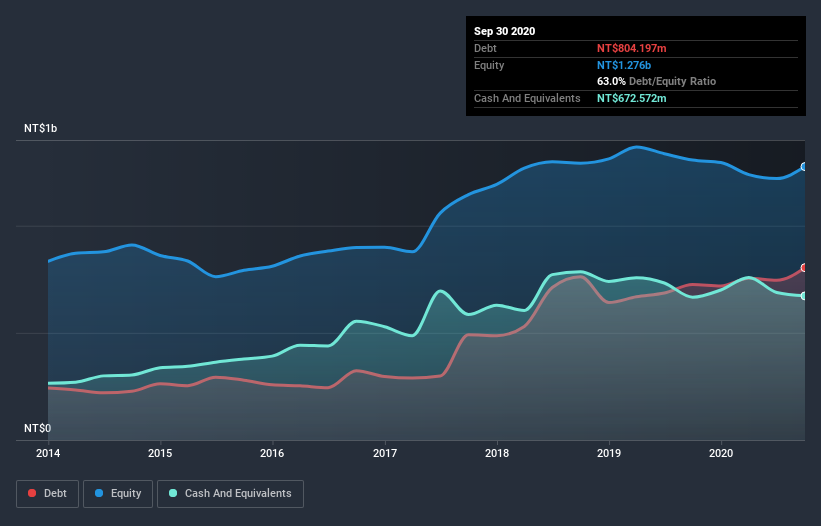Click the 63.0% Debt/Equity Ratio text
Image resolution: width=821 pixels, height=526 pixels.
pyautogui.click(x=657, y=81)
